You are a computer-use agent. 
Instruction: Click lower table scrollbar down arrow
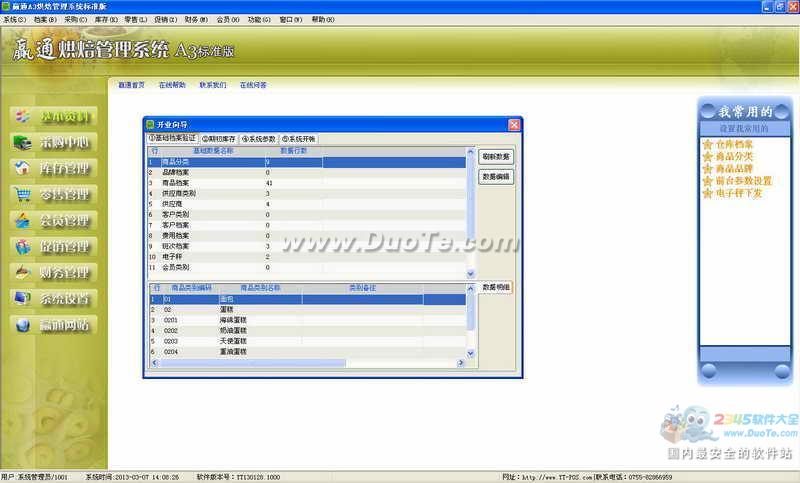tap(470, 353)
